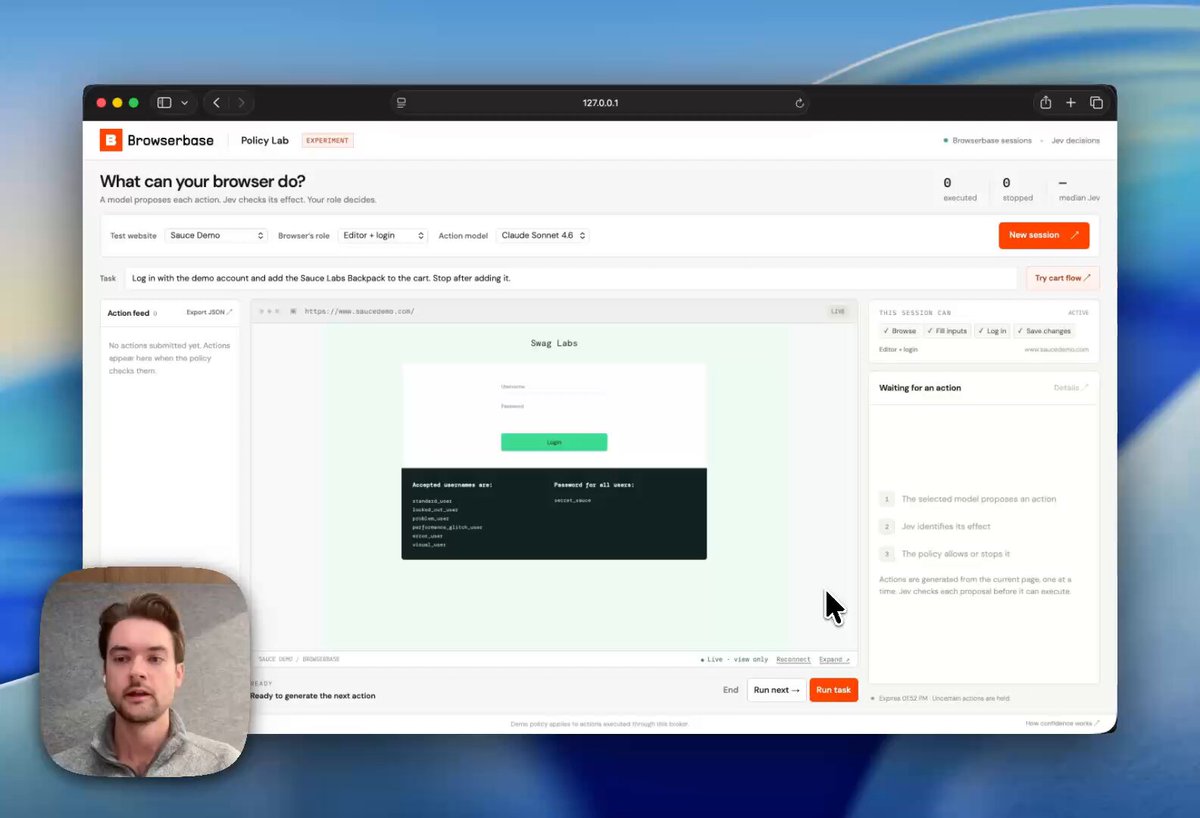The image size is (1200, 818).
Task: Start a New session
Action: 1043,236
